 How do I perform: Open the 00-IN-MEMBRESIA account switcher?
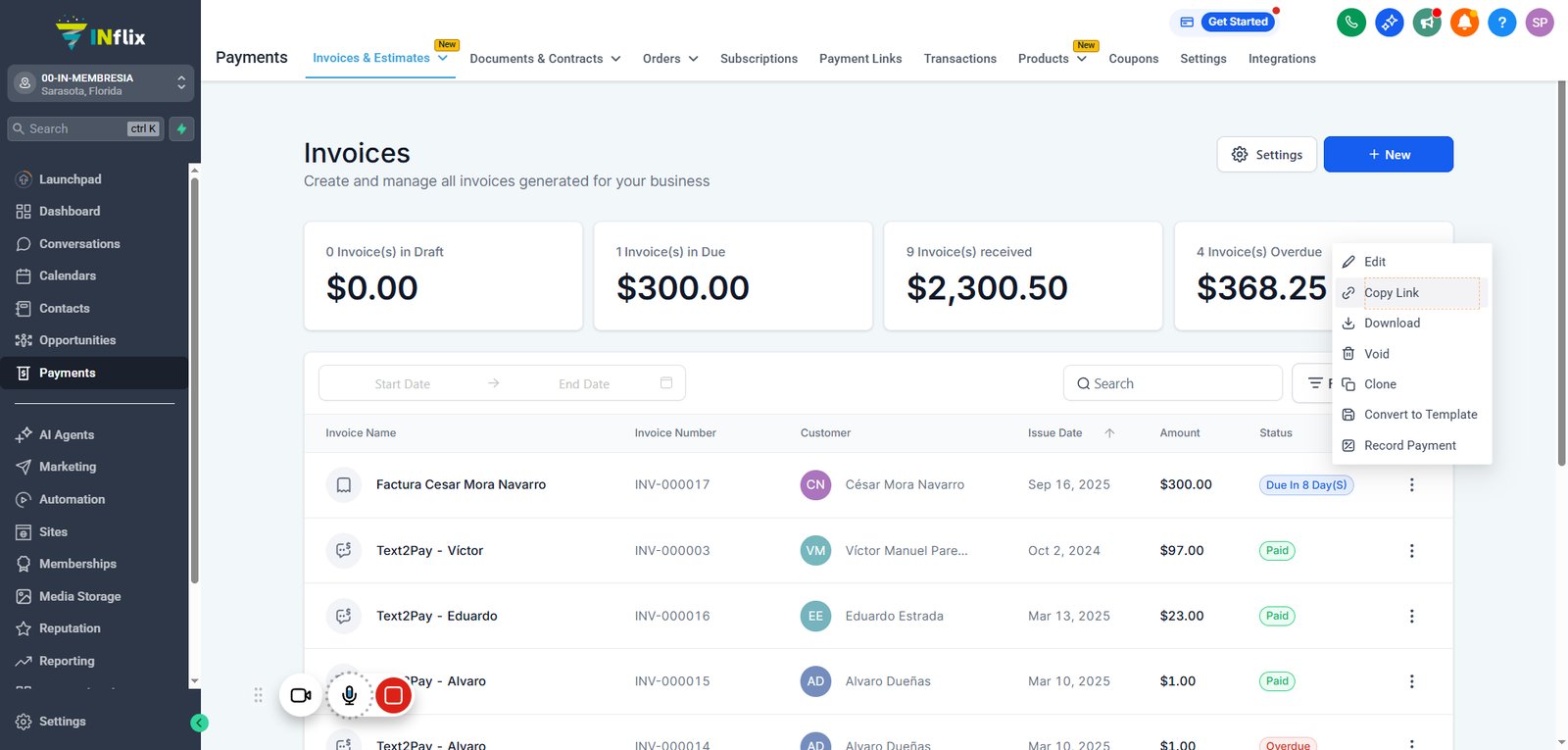point(100,84)
